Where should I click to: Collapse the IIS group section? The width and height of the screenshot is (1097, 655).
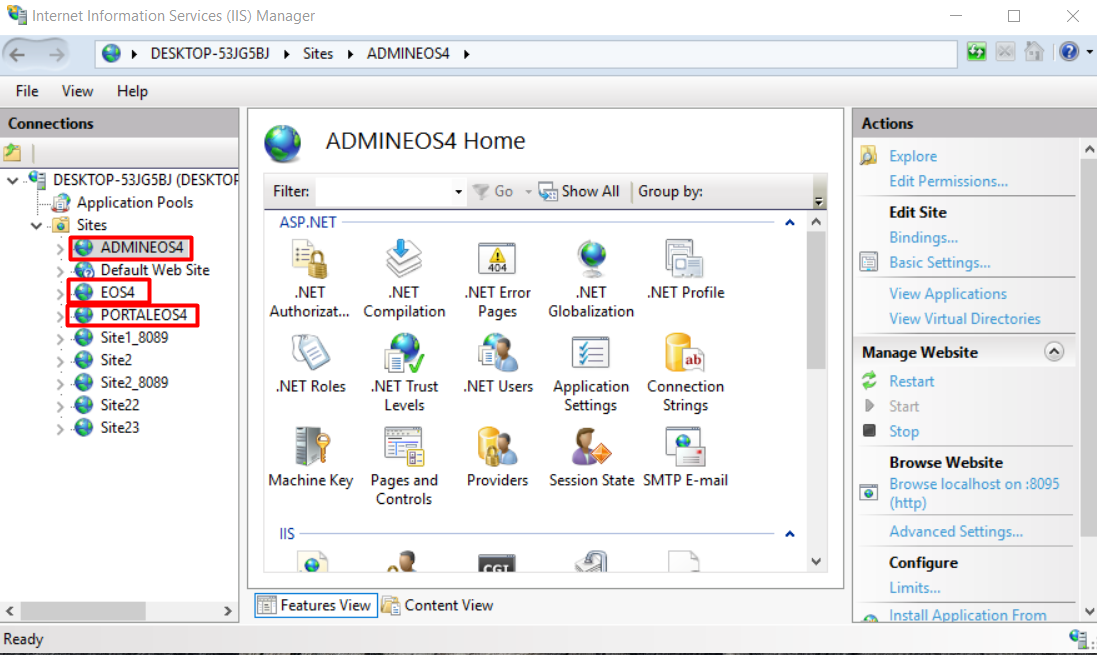(x=790, y=534)
